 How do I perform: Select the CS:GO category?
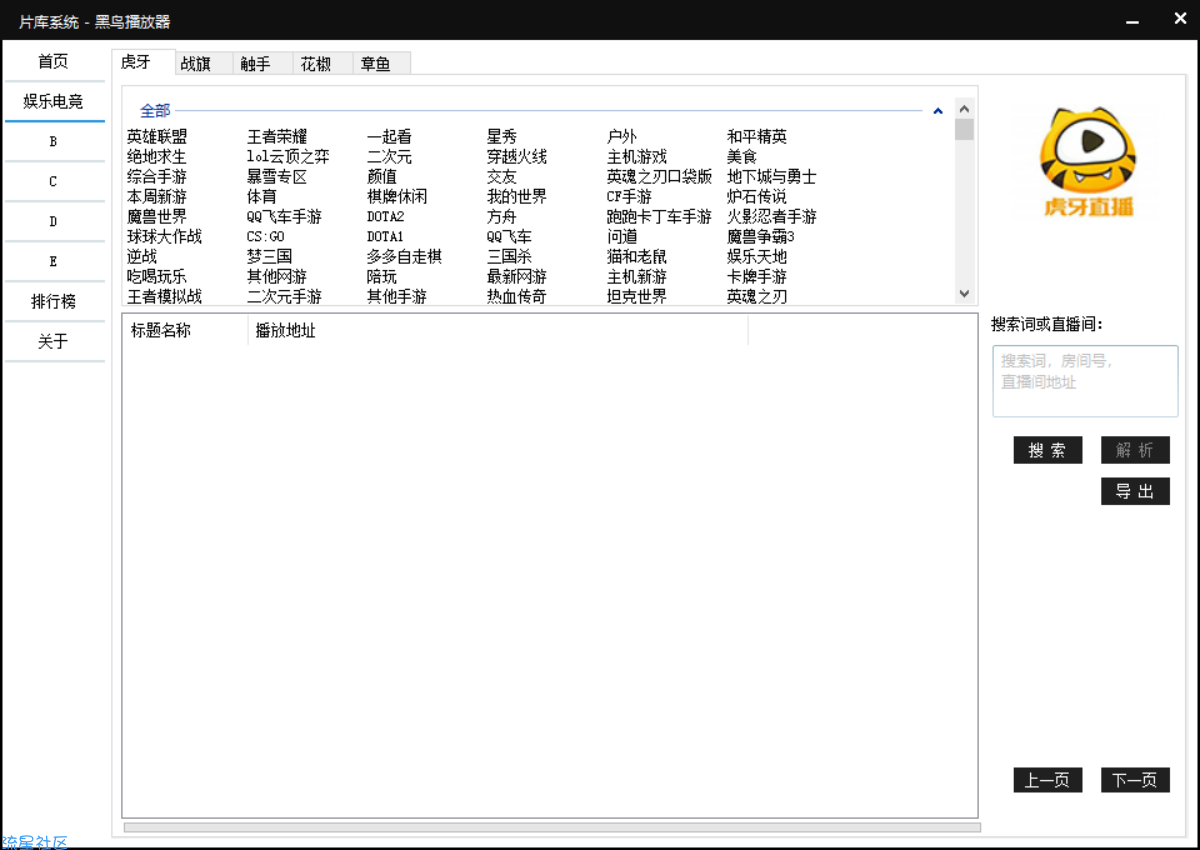[x=266, y=237]
